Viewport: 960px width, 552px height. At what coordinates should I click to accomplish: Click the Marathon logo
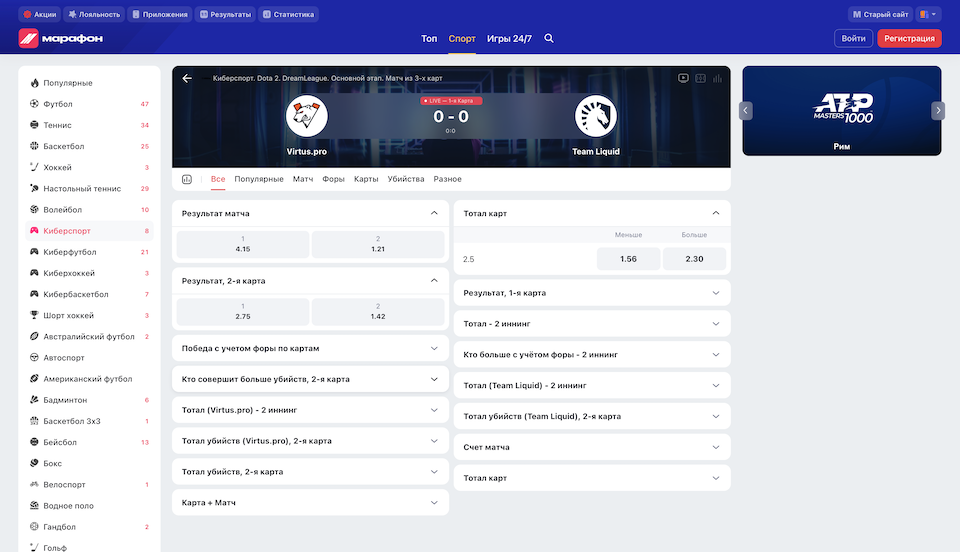tap(61, 38)
